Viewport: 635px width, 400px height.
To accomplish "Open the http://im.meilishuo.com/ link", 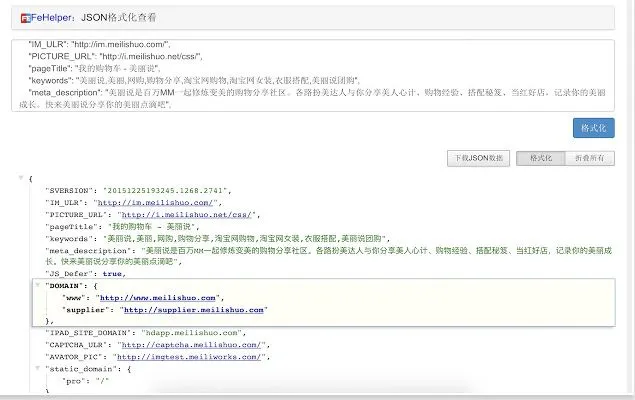I will click(x=155, y=202).
